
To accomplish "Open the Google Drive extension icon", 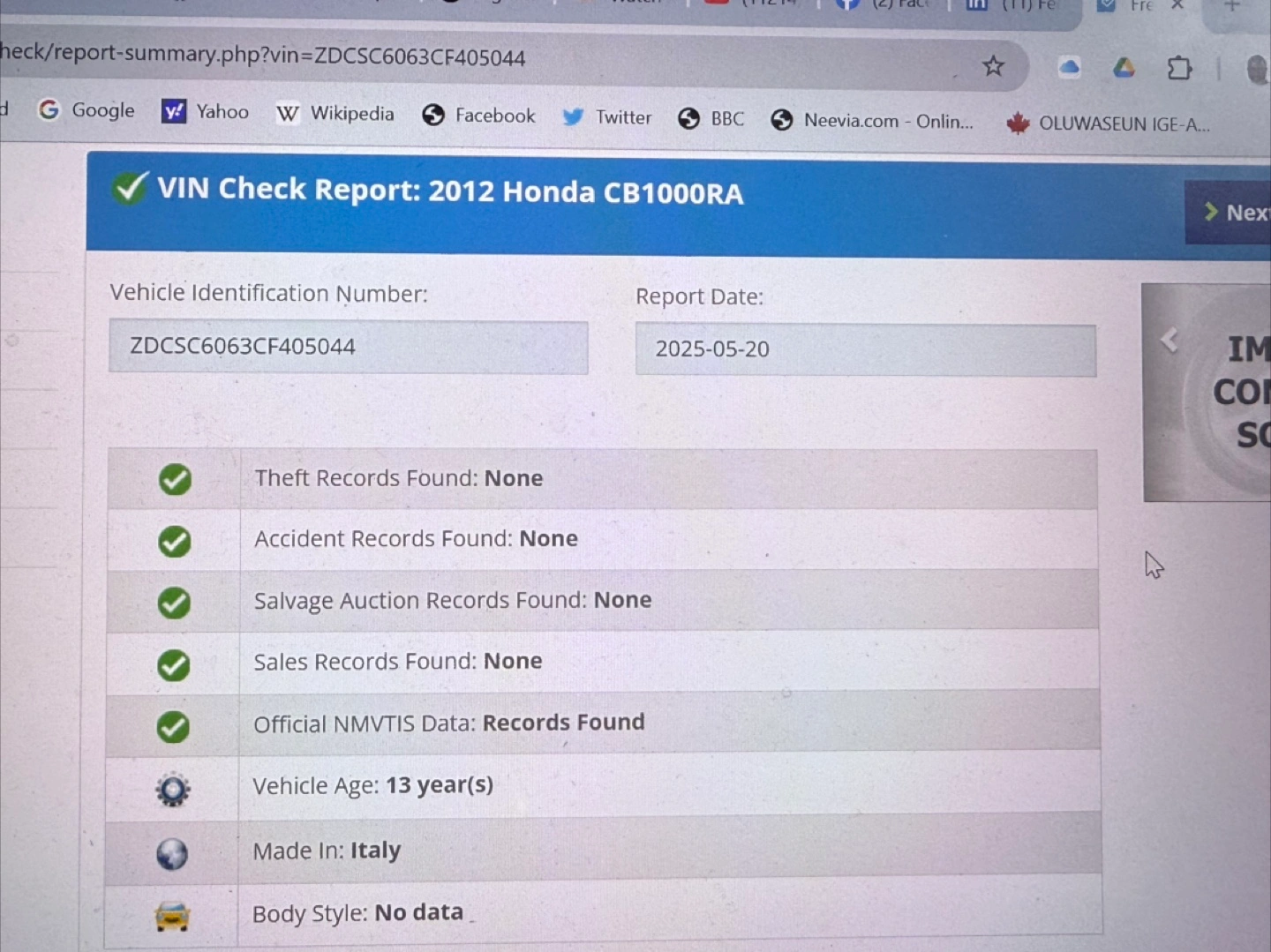I will click(x=1124, y=67).
